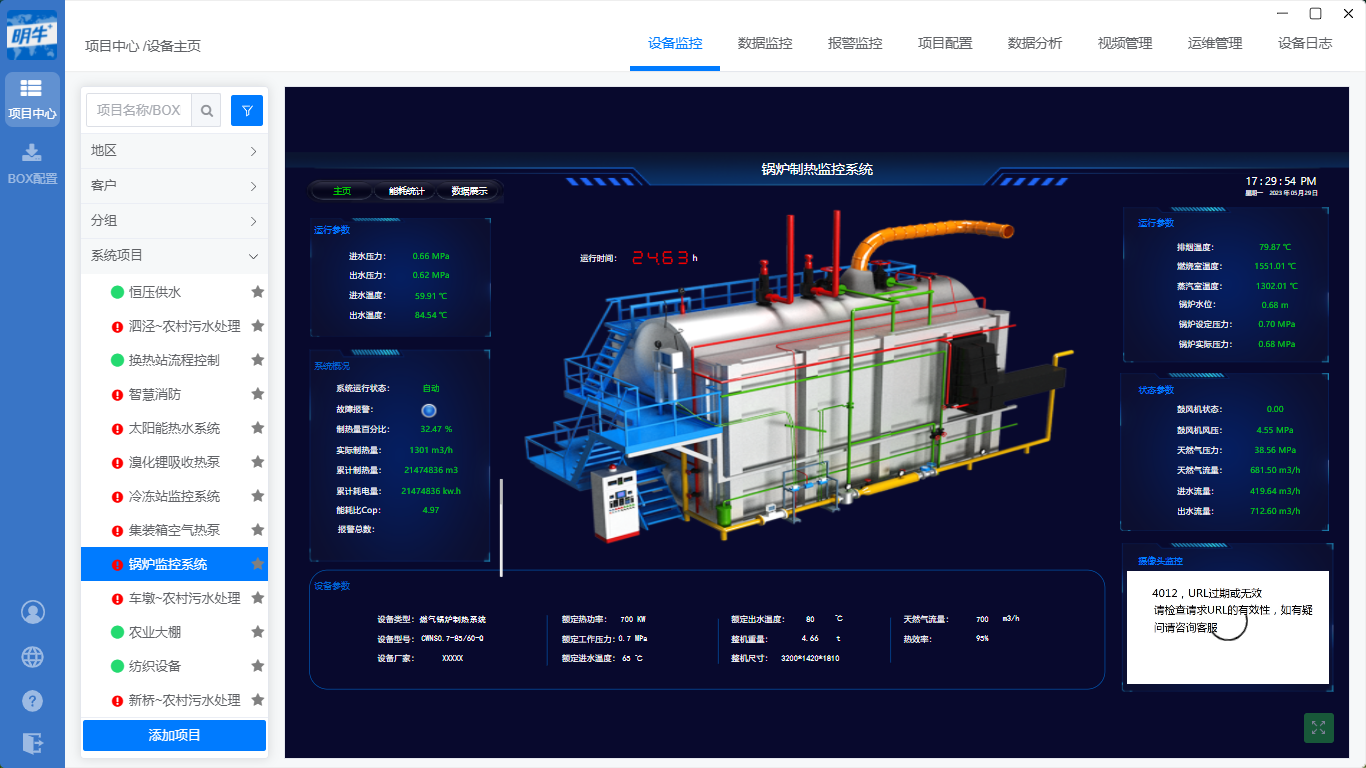Click the user profile icon in sidebar
The height and width of the screenshot is (768, 1366).
click(33, 611)
